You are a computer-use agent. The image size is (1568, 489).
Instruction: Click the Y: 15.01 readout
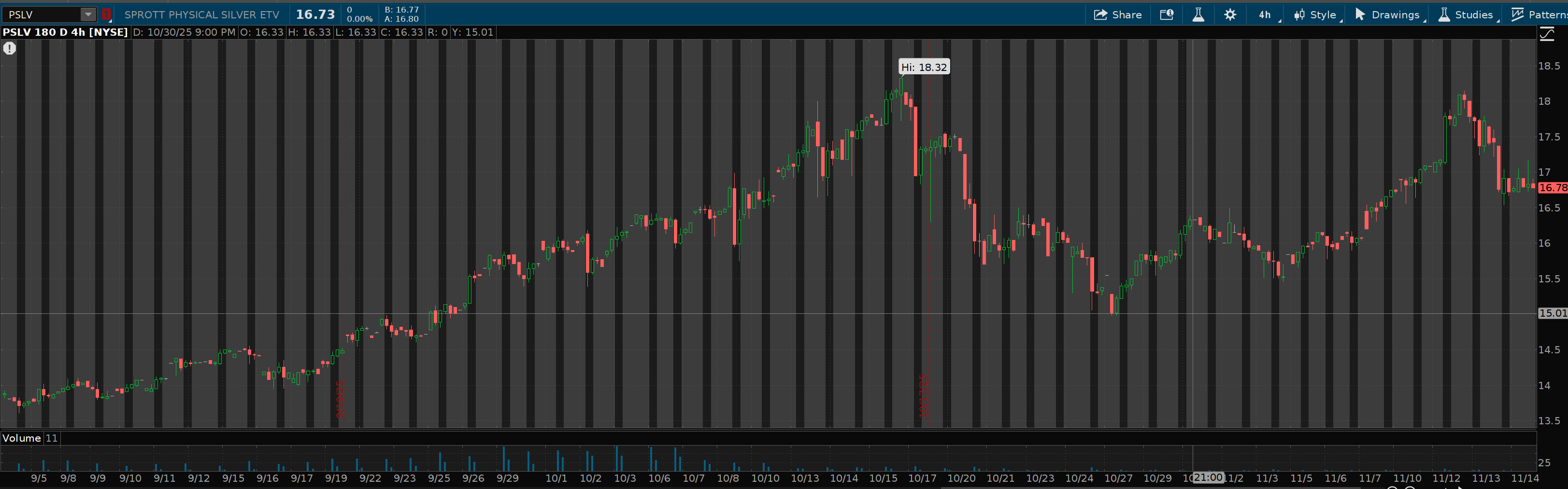[x=472, y=32]
